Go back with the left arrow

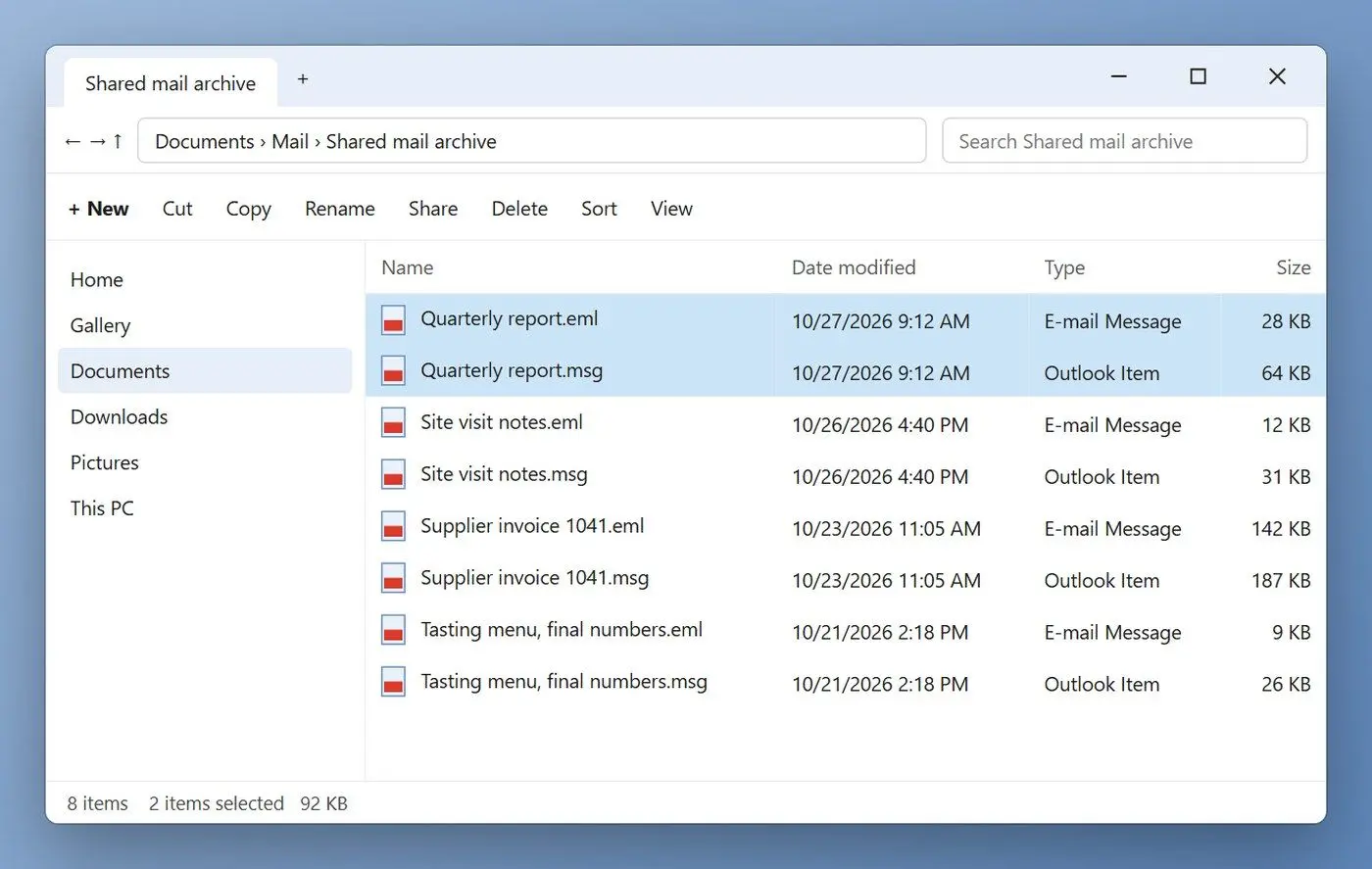73,141
